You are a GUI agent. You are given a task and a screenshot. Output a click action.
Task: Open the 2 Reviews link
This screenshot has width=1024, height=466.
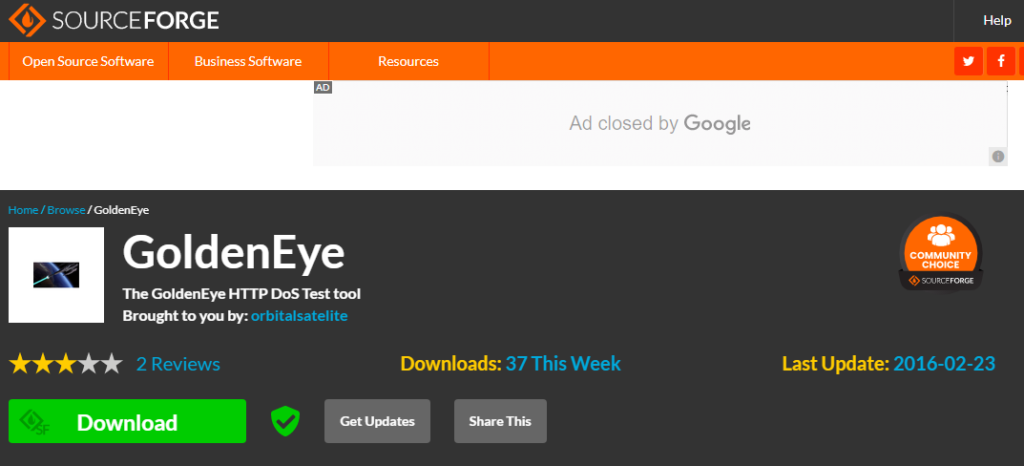(x=178, y=364)
